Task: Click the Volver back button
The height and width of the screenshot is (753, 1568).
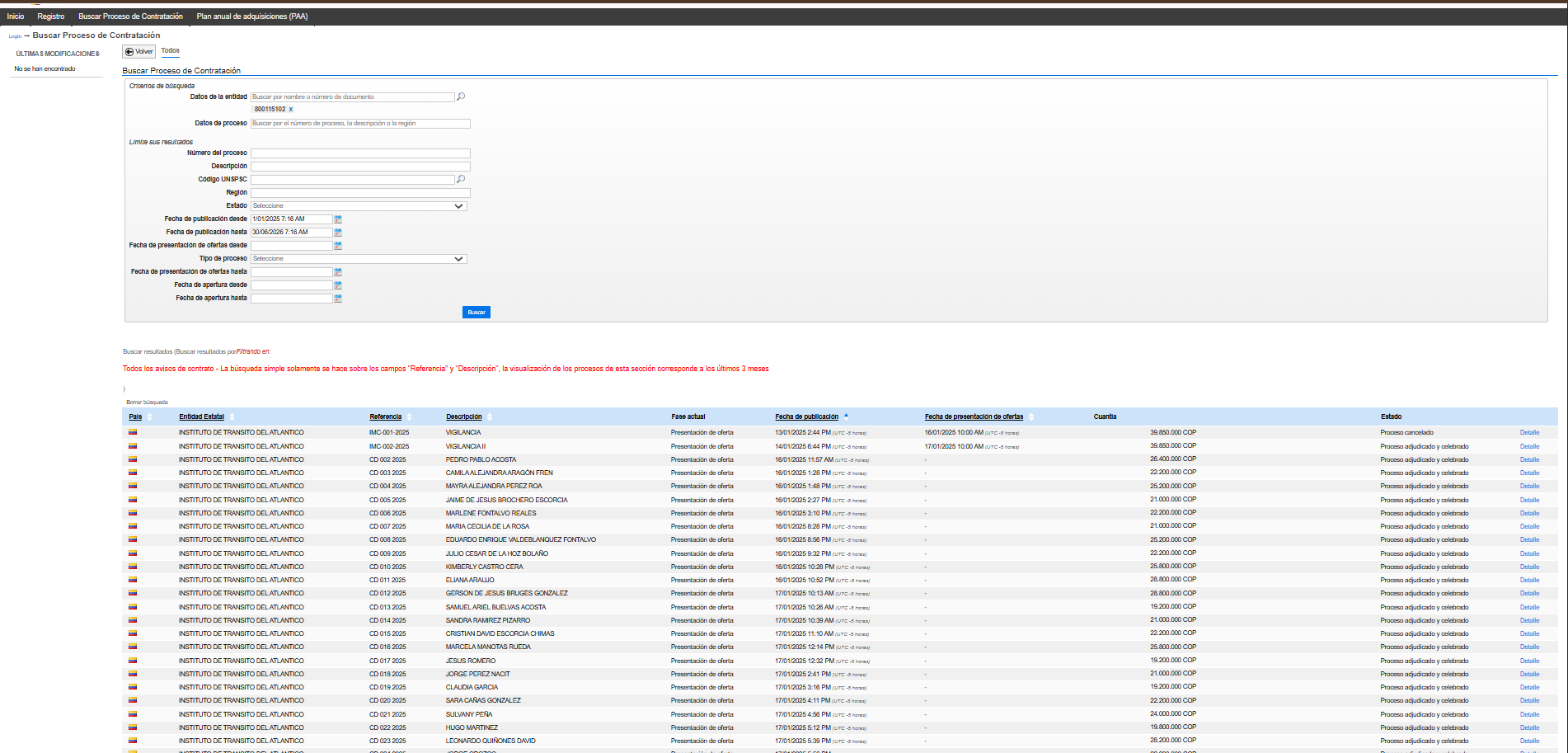Action: point(139,51)
